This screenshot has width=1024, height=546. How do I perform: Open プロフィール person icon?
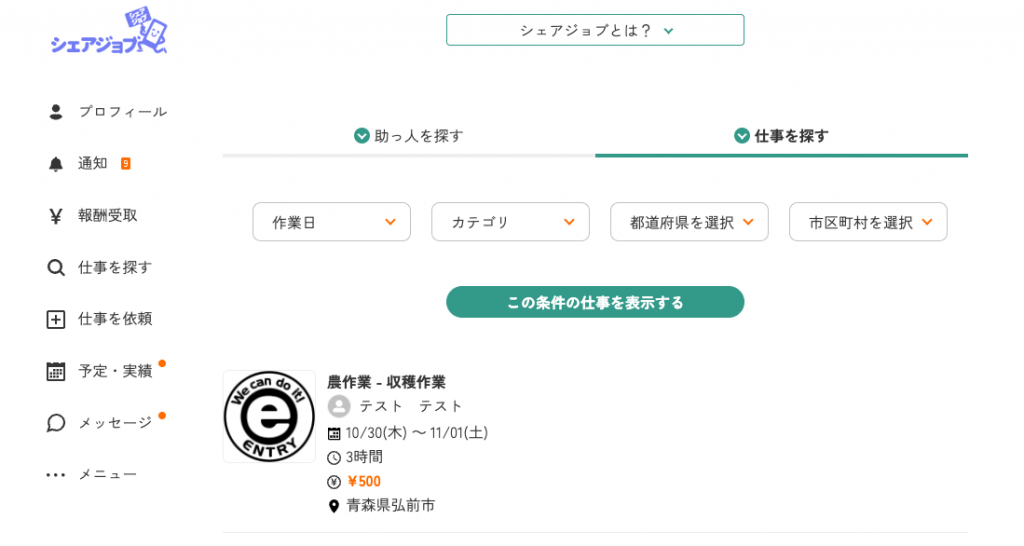tap(56, 112)
